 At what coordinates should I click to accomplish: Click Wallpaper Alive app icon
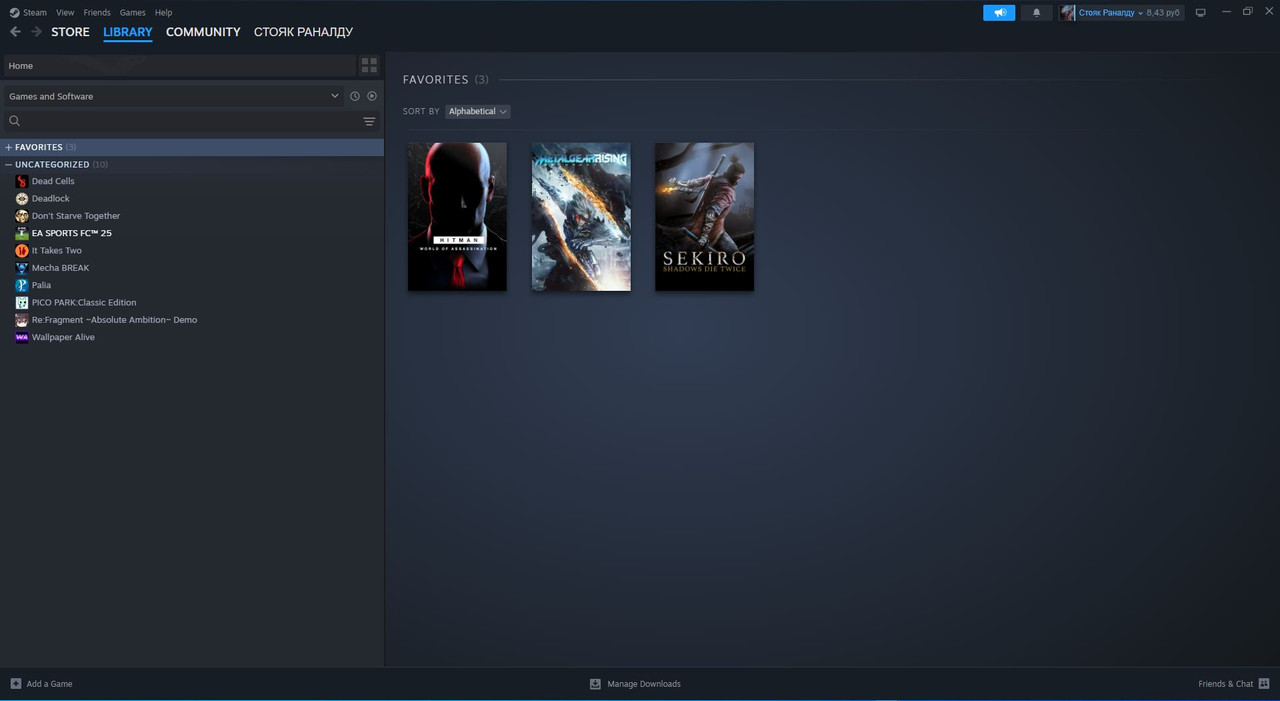22,337
